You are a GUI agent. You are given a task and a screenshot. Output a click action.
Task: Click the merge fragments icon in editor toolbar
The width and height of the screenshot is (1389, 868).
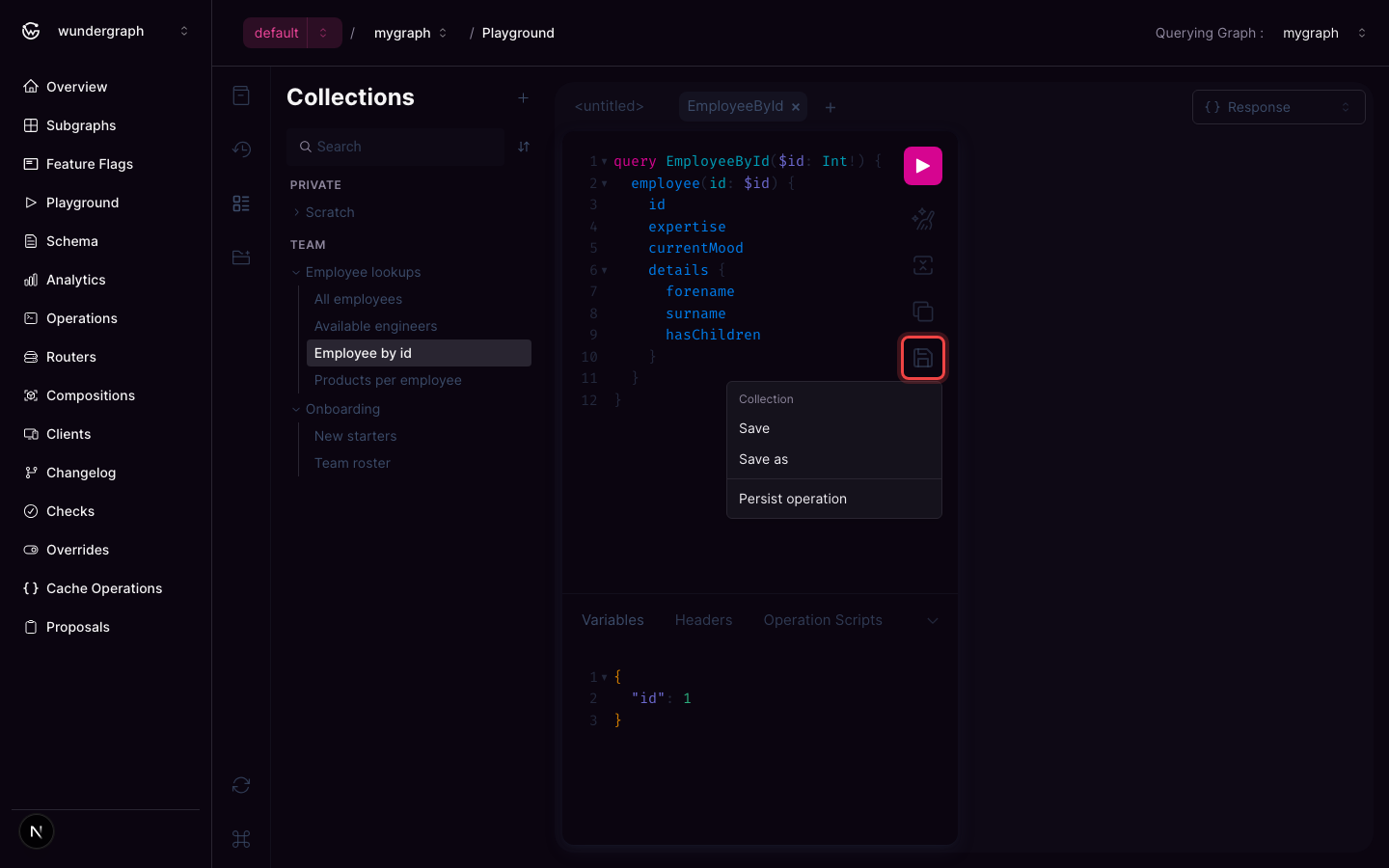[x=923, y=265]
